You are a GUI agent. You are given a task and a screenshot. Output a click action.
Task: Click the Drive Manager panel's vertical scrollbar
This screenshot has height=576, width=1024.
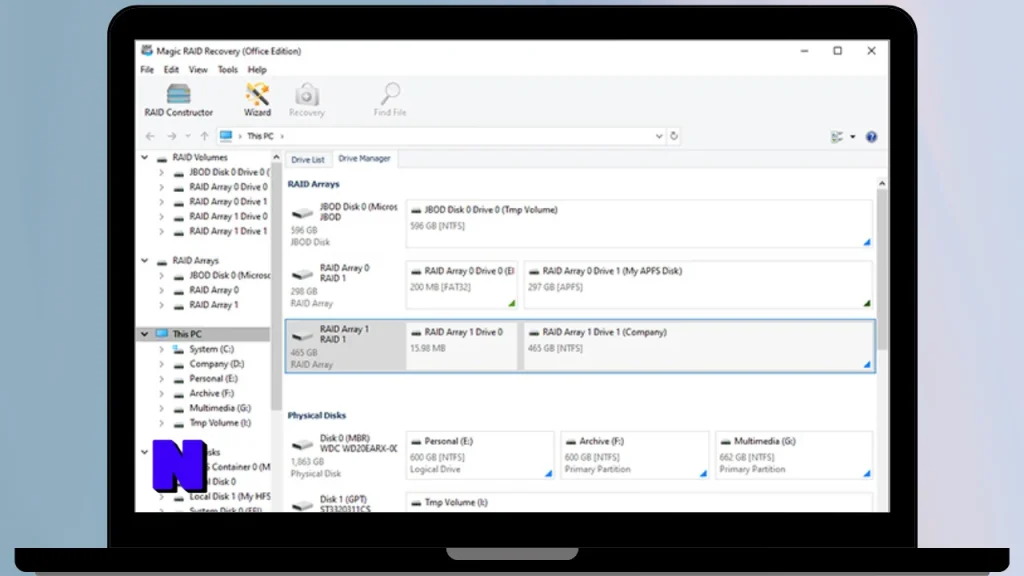click(x=882, y=269)
